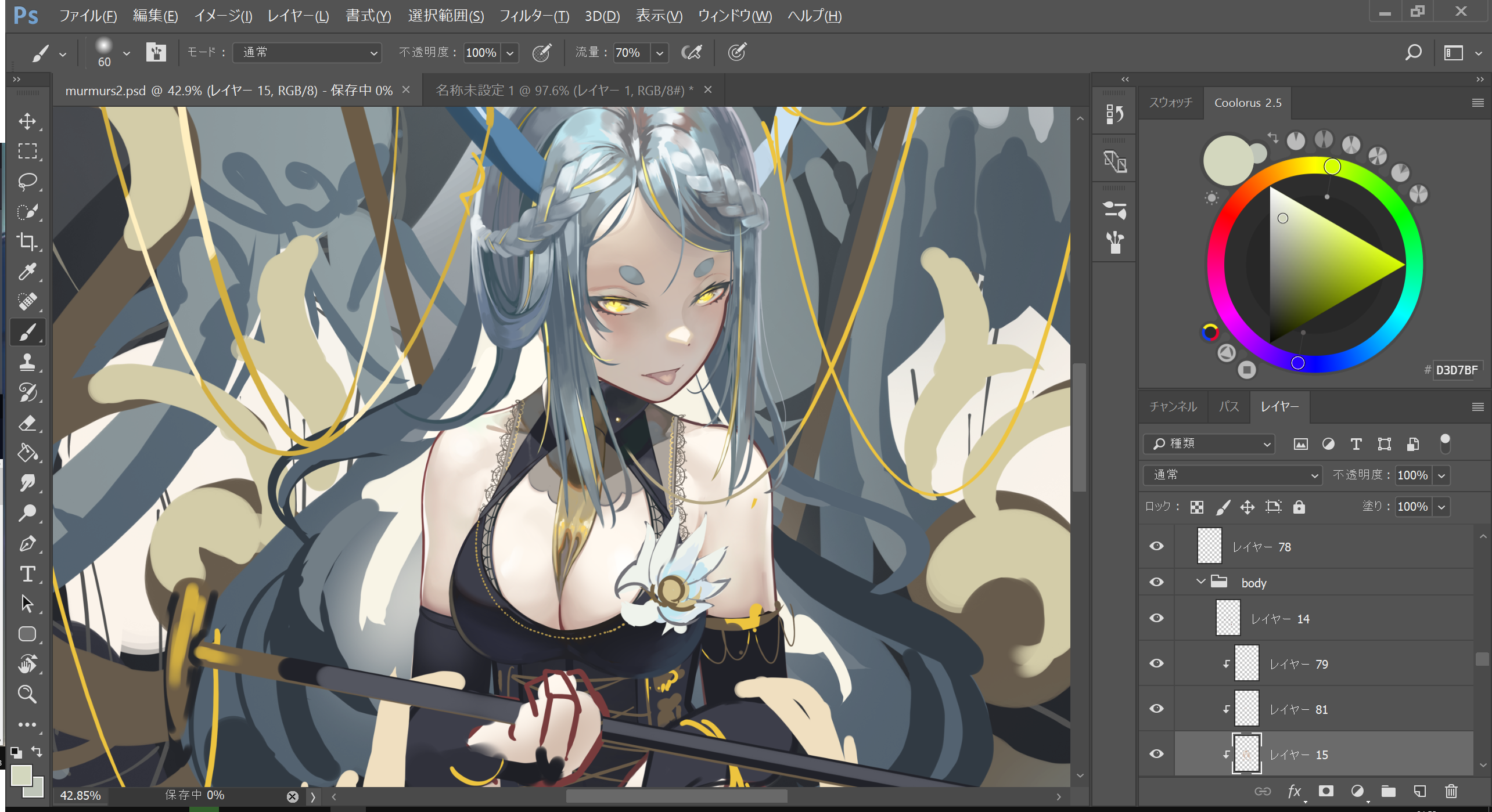Open the brush settings panel button
Image resolution: width=1492 pixels, height=812 pixels.
click(x=156, y=53)
